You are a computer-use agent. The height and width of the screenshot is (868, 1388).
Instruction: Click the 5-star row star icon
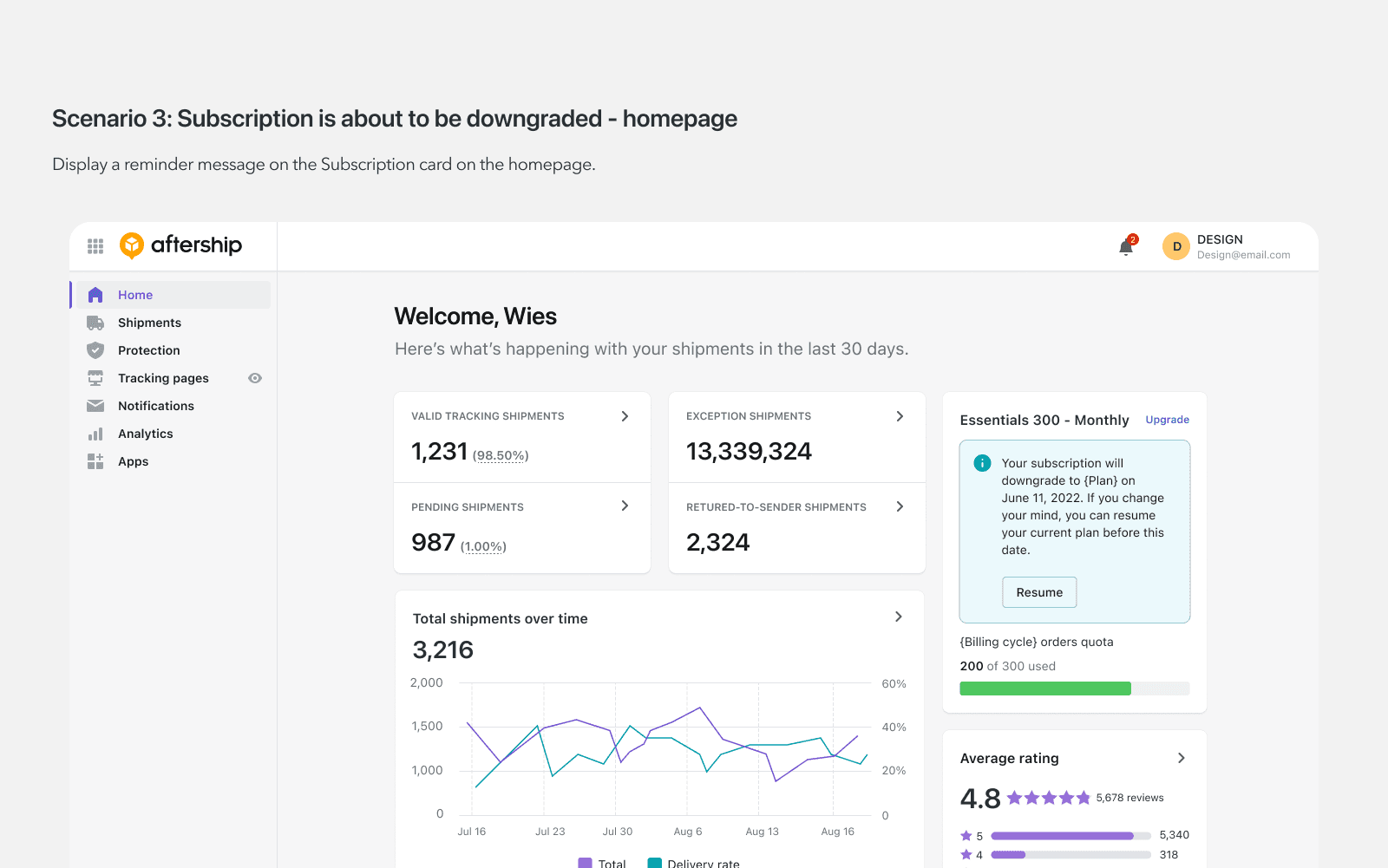coord(966,836)
